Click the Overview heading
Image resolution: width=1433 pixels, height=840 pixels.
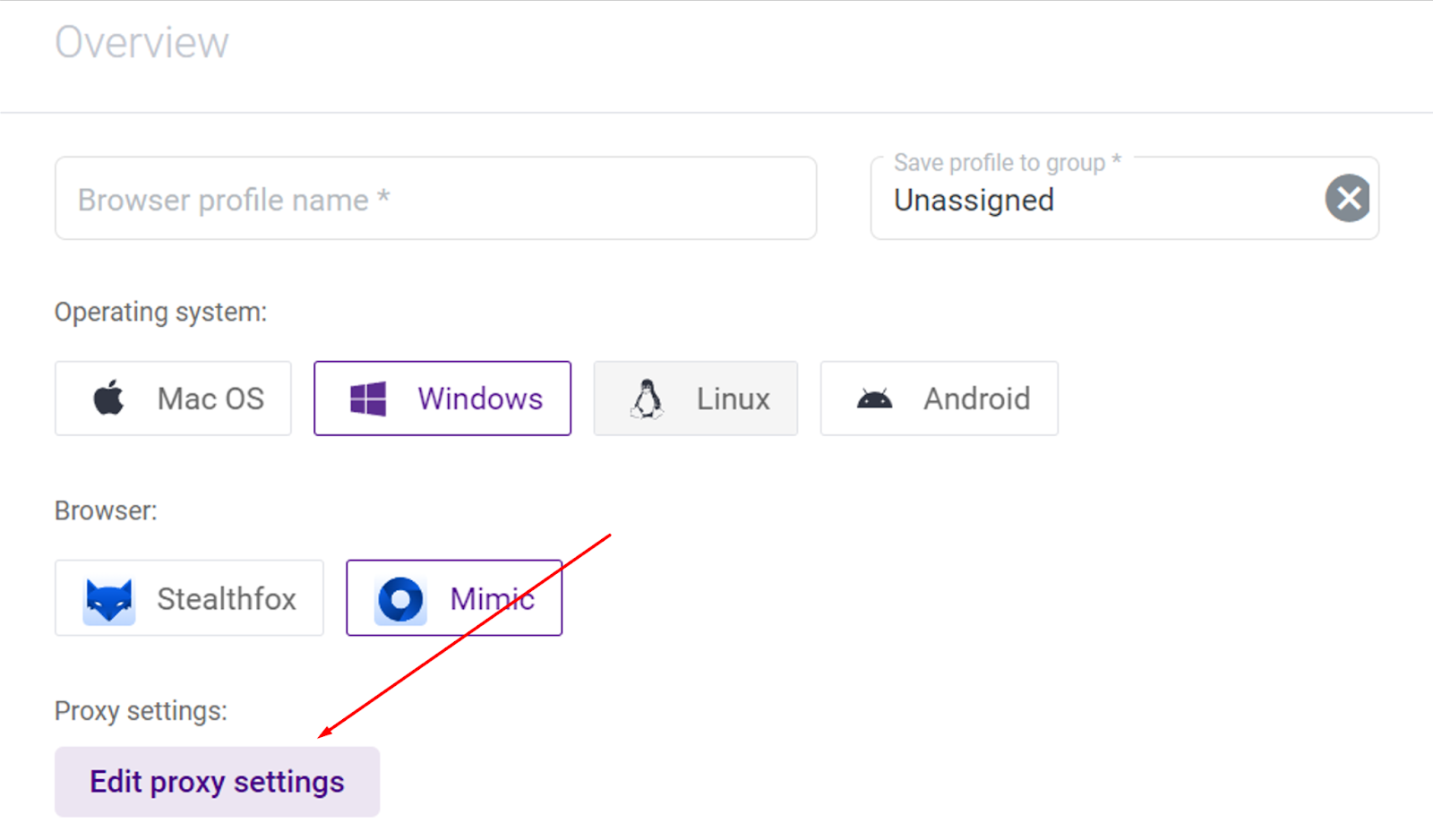(142, 42)
